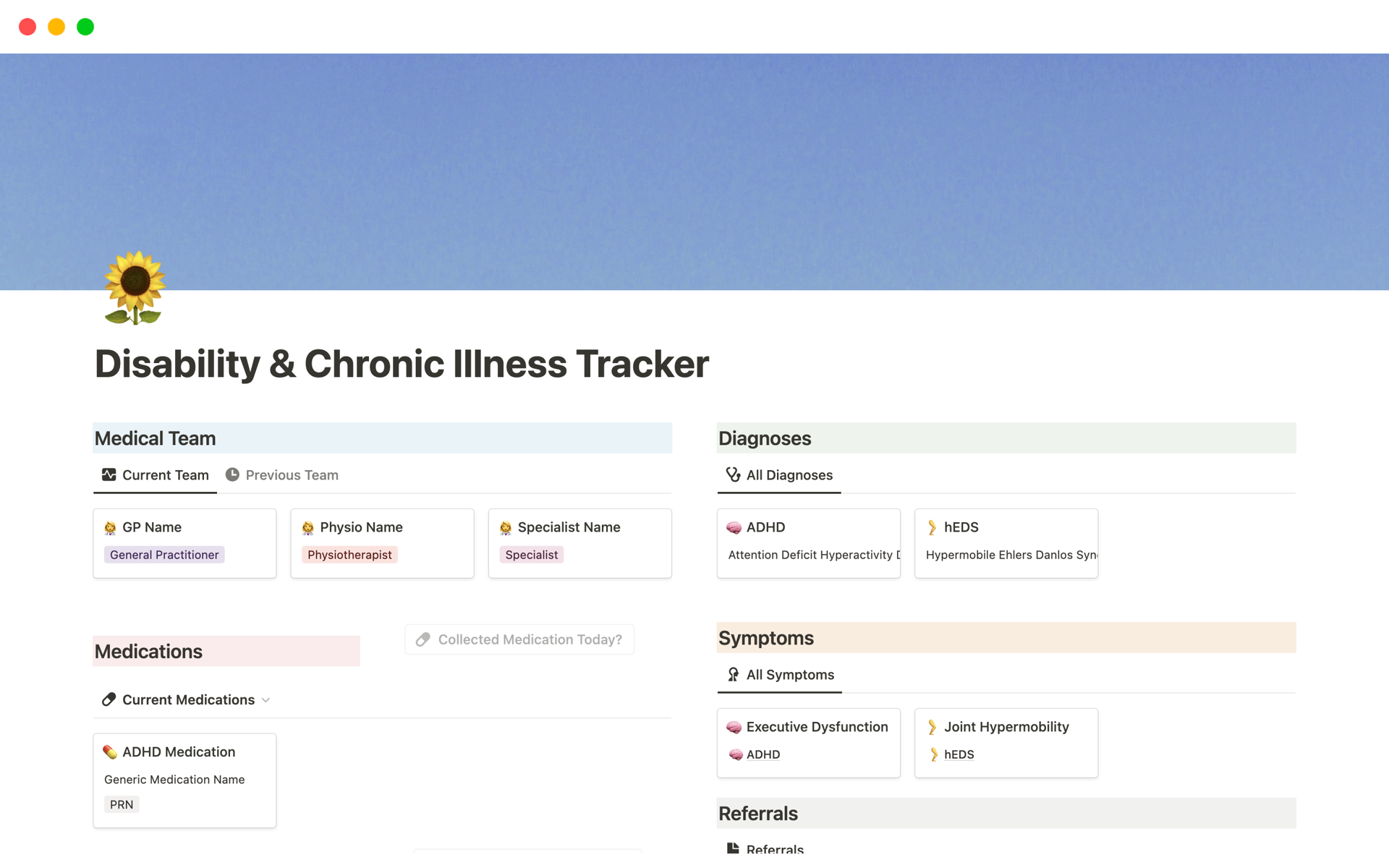Viewport: 1389px width, 868px height.
Task: Select the Current Team tab
Action: (x=165, y=475)
